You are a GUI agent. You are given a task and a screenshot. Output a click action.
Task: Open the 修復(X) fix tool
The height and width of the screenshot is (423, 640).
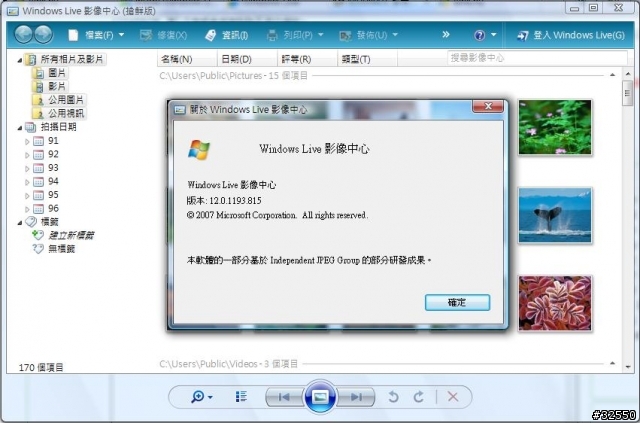[x=163, y=35]
